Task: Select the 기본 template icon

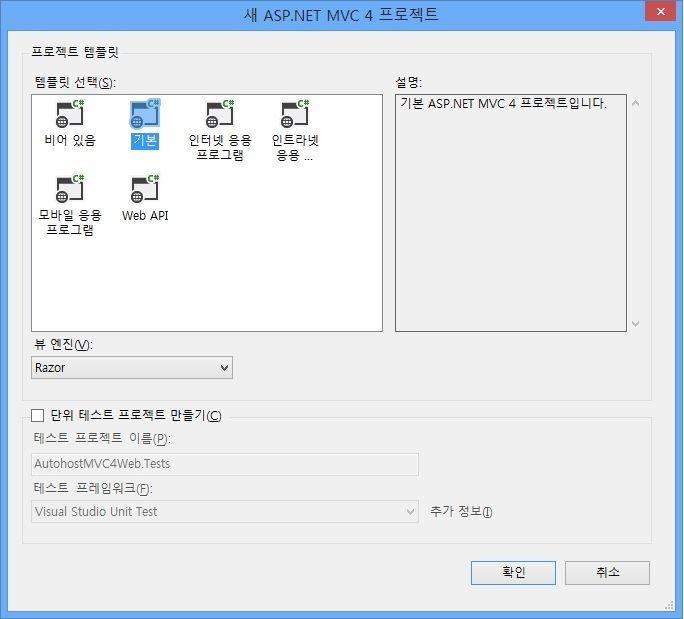Action: [x=145, y=114]
